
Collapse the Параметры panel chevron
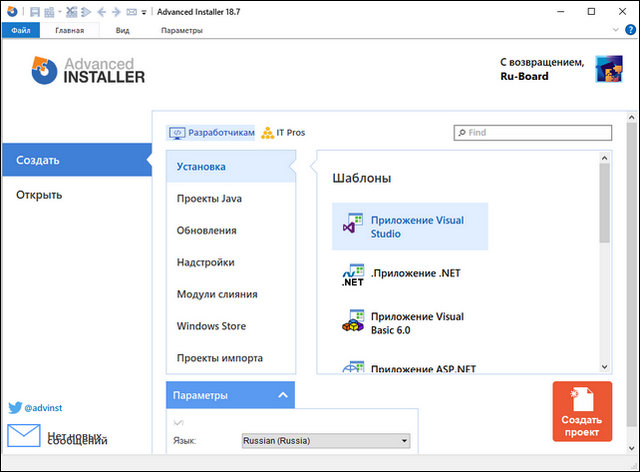282,396
